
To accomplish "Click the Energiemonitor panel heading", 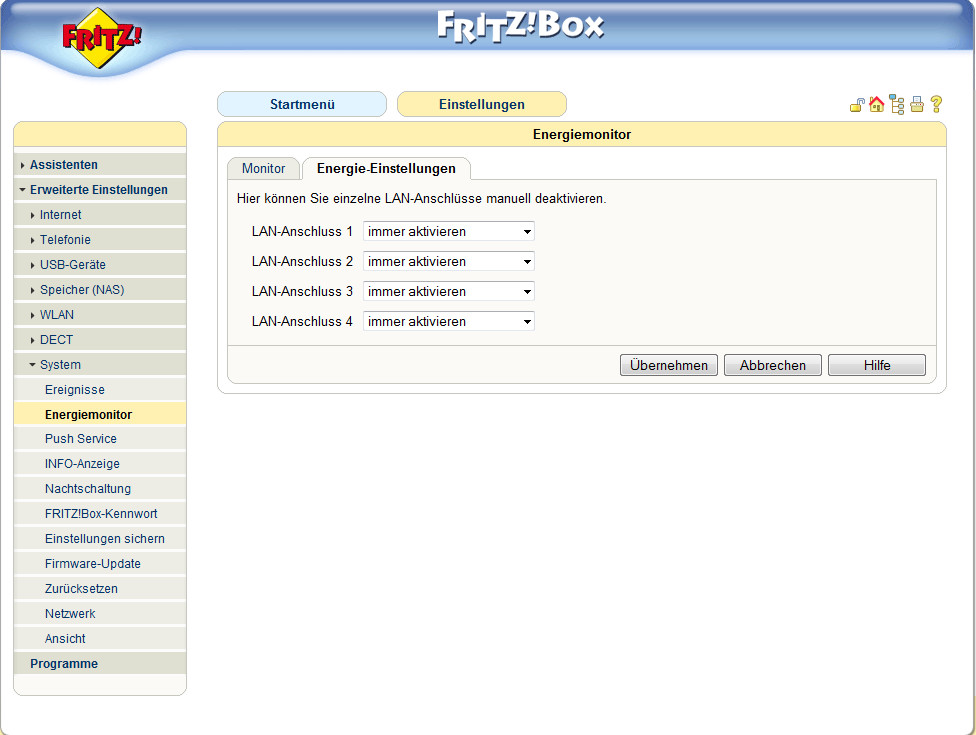I will [x=581, y=134].
